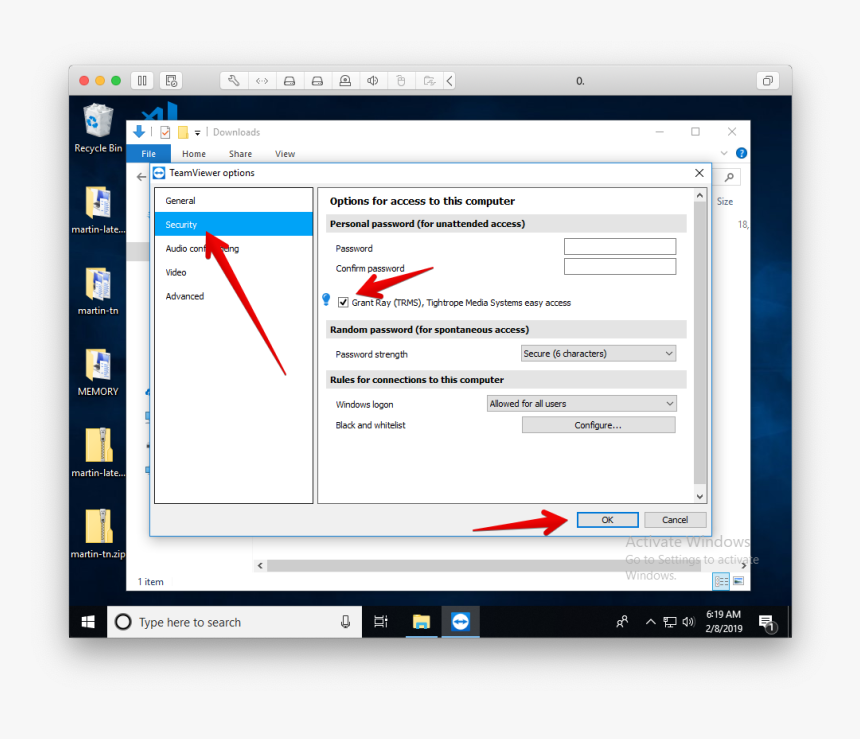
Task: Select the martin-tn.zip desktop icon
Action: [x=98, y=534]
